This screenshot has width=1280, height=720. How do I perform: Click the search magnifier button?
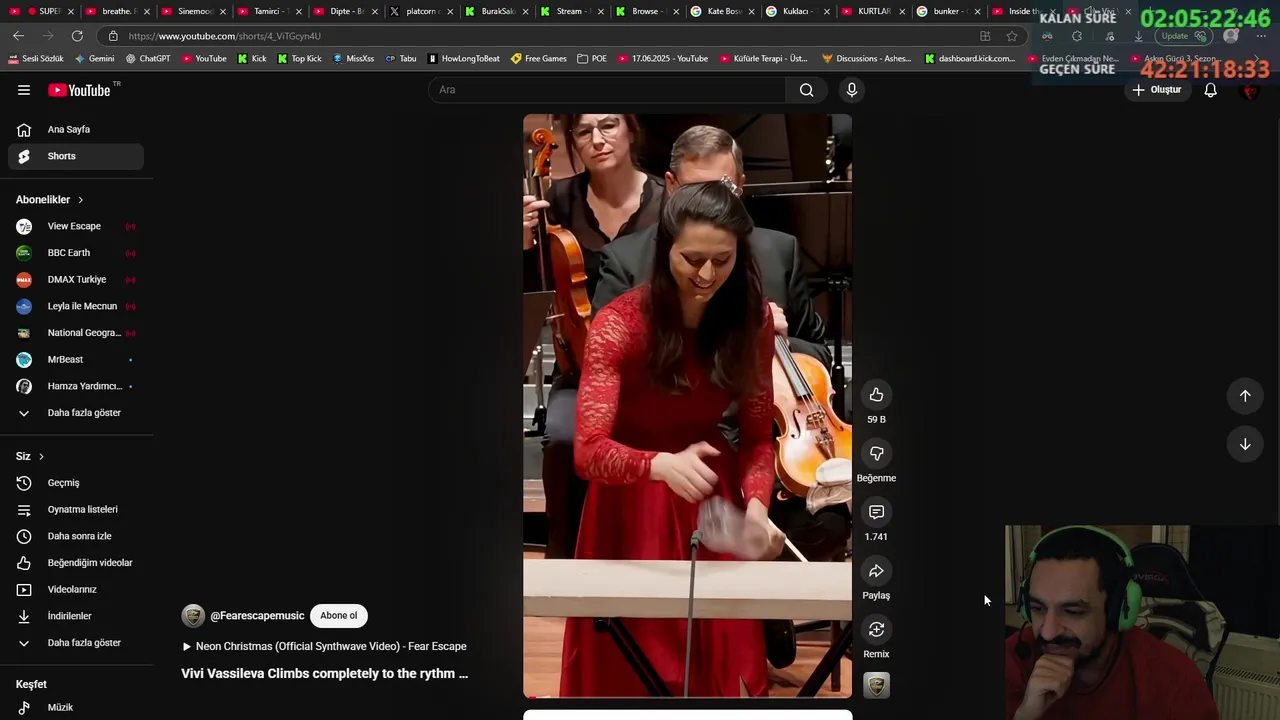(x=806, y=90)
